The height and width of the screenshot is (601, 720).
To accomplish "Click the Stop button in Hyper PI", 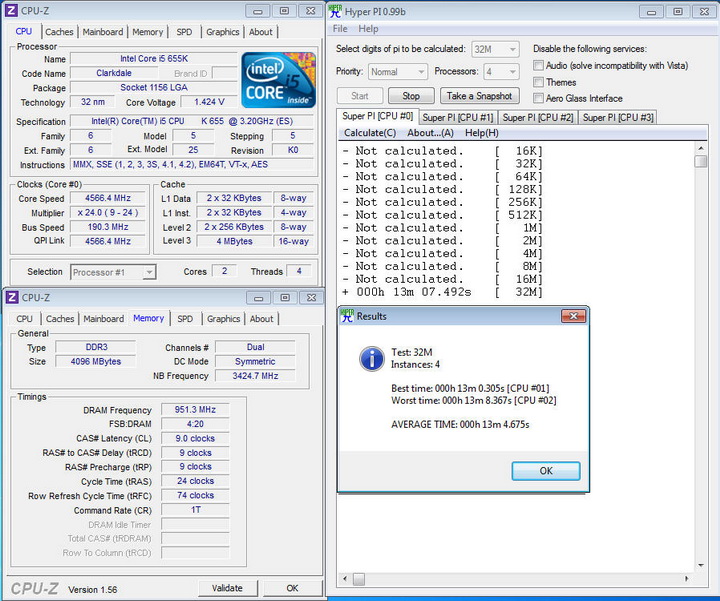I will (x=411, y=96).
